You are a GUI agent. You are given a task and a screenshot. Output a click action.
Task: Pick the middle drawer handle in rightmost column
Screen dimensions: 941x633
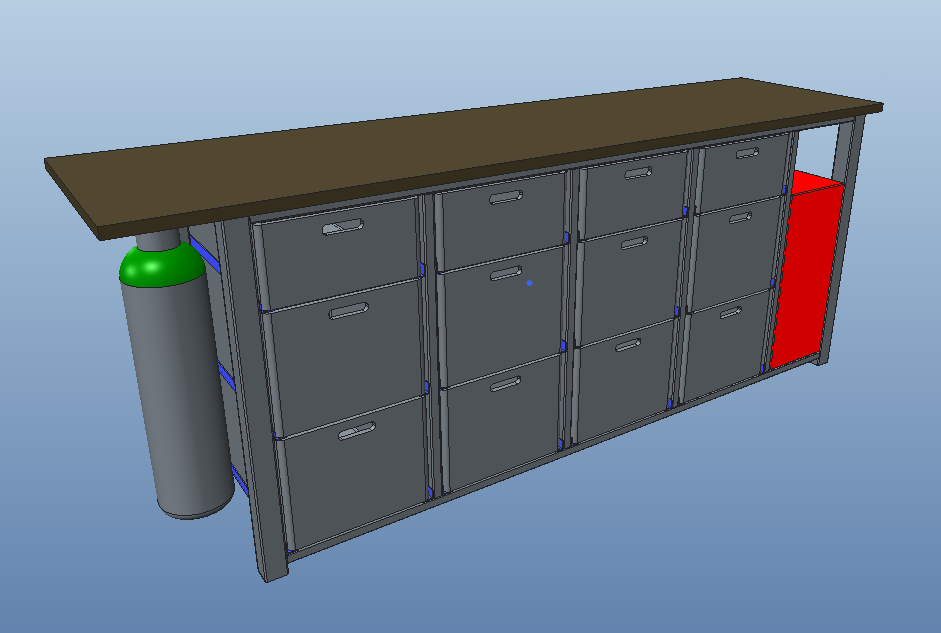(740, 217)
